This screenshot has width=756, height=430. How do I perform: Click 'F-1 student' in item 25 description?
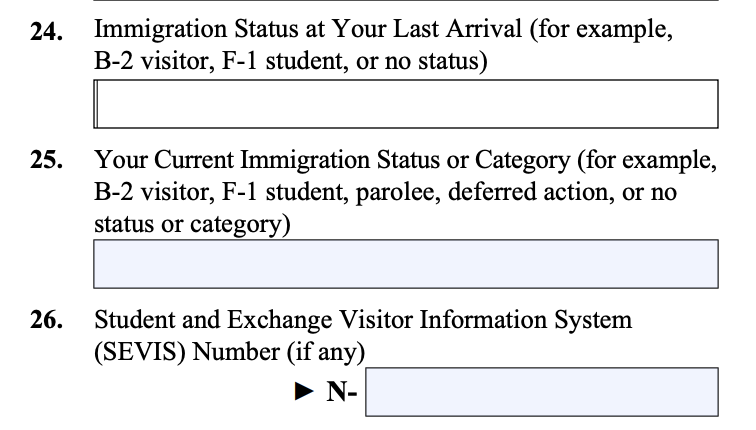tap(285, 192)
